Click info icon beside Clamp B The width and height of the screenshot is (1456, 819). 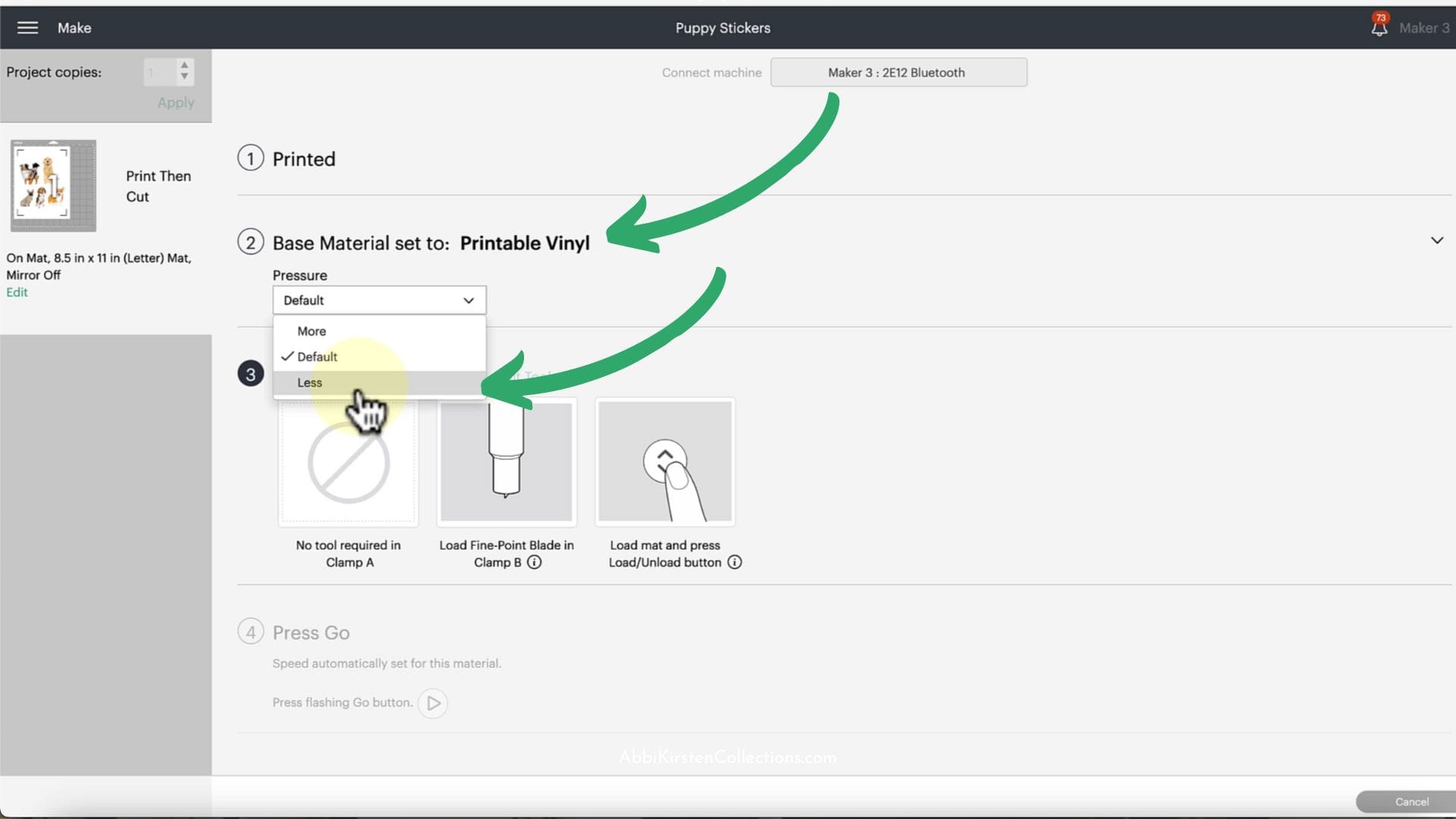point(535,562)
